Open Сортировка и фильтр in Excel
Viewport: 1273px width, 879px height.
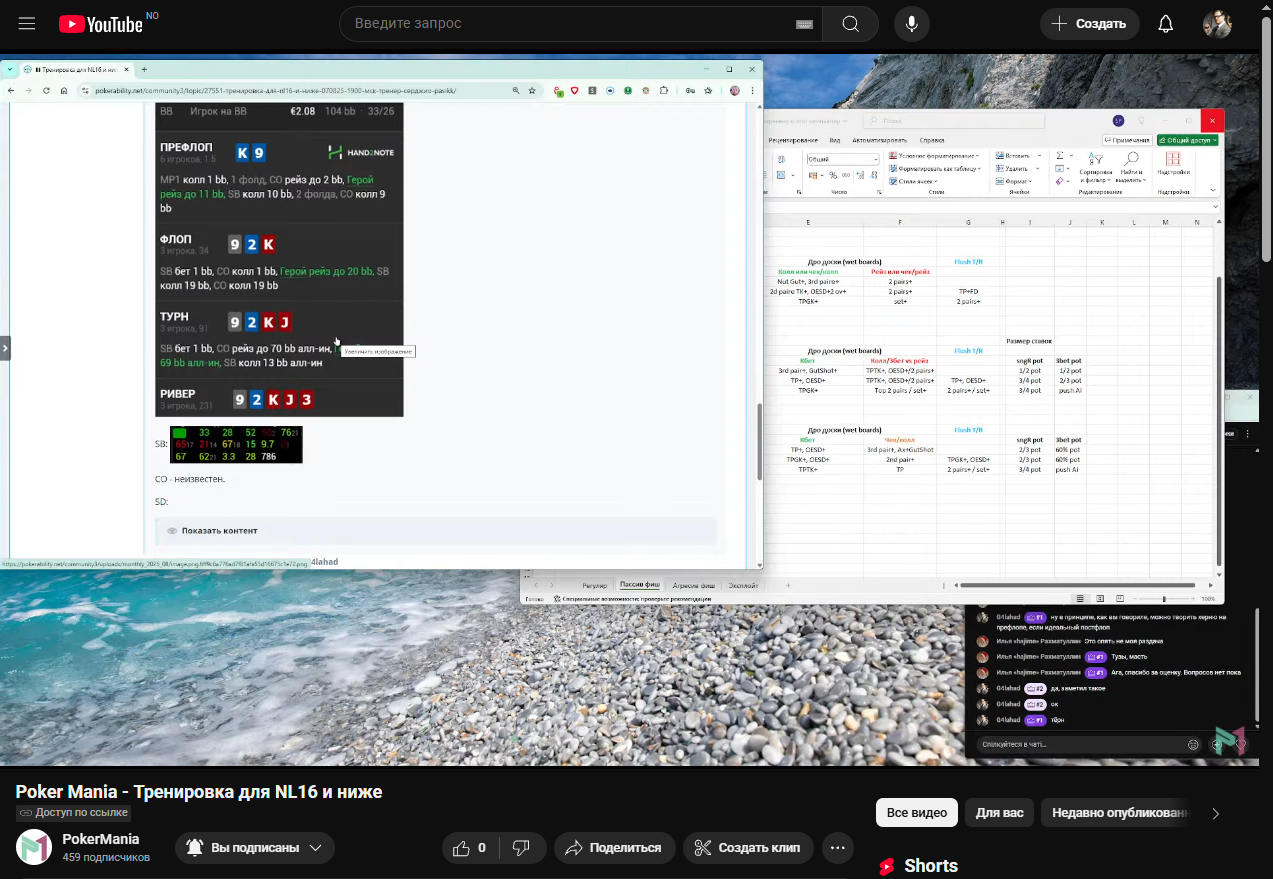click(x=1095, y=167)
